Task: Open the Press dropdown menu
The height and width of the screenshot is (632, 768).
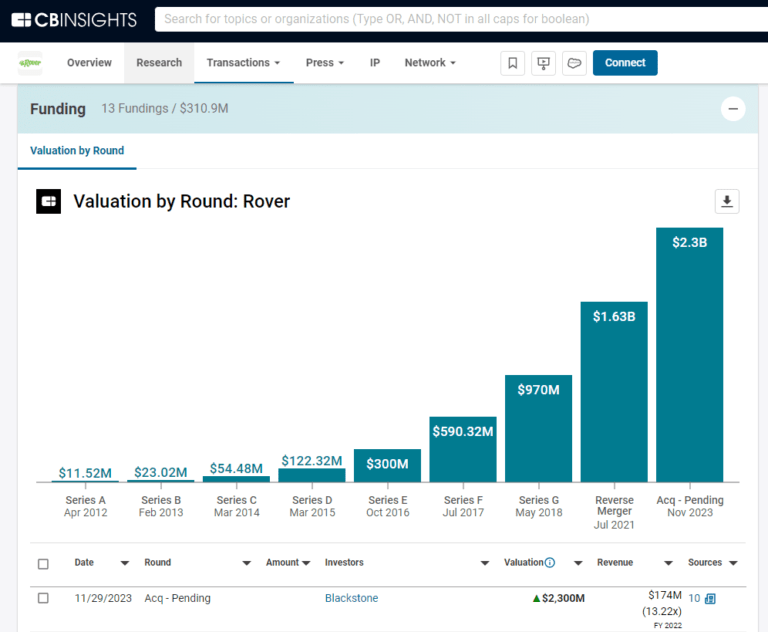Action: [x=324, y=63]
